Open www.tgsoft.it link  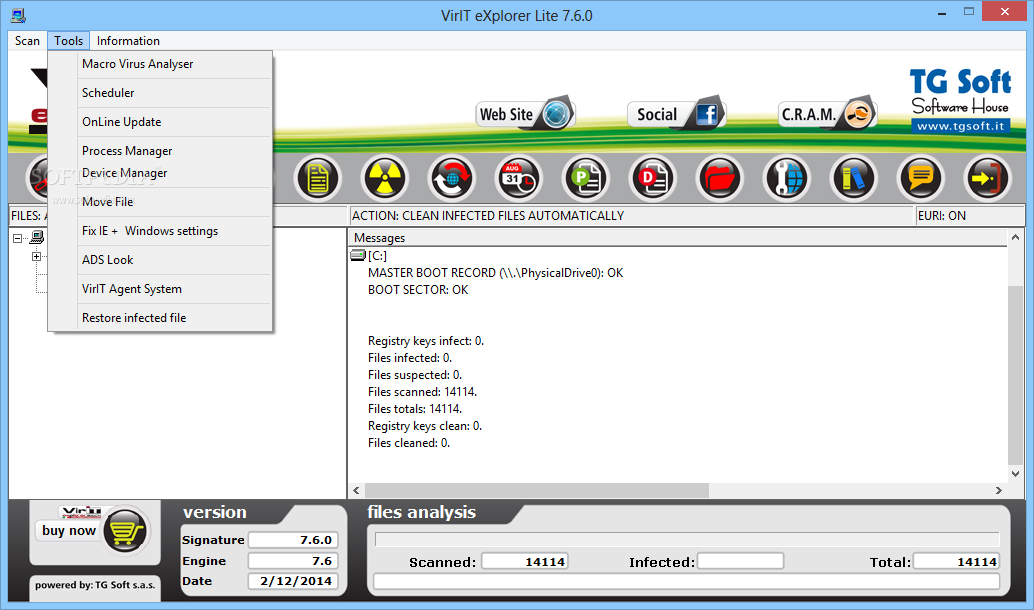point(961,126)
